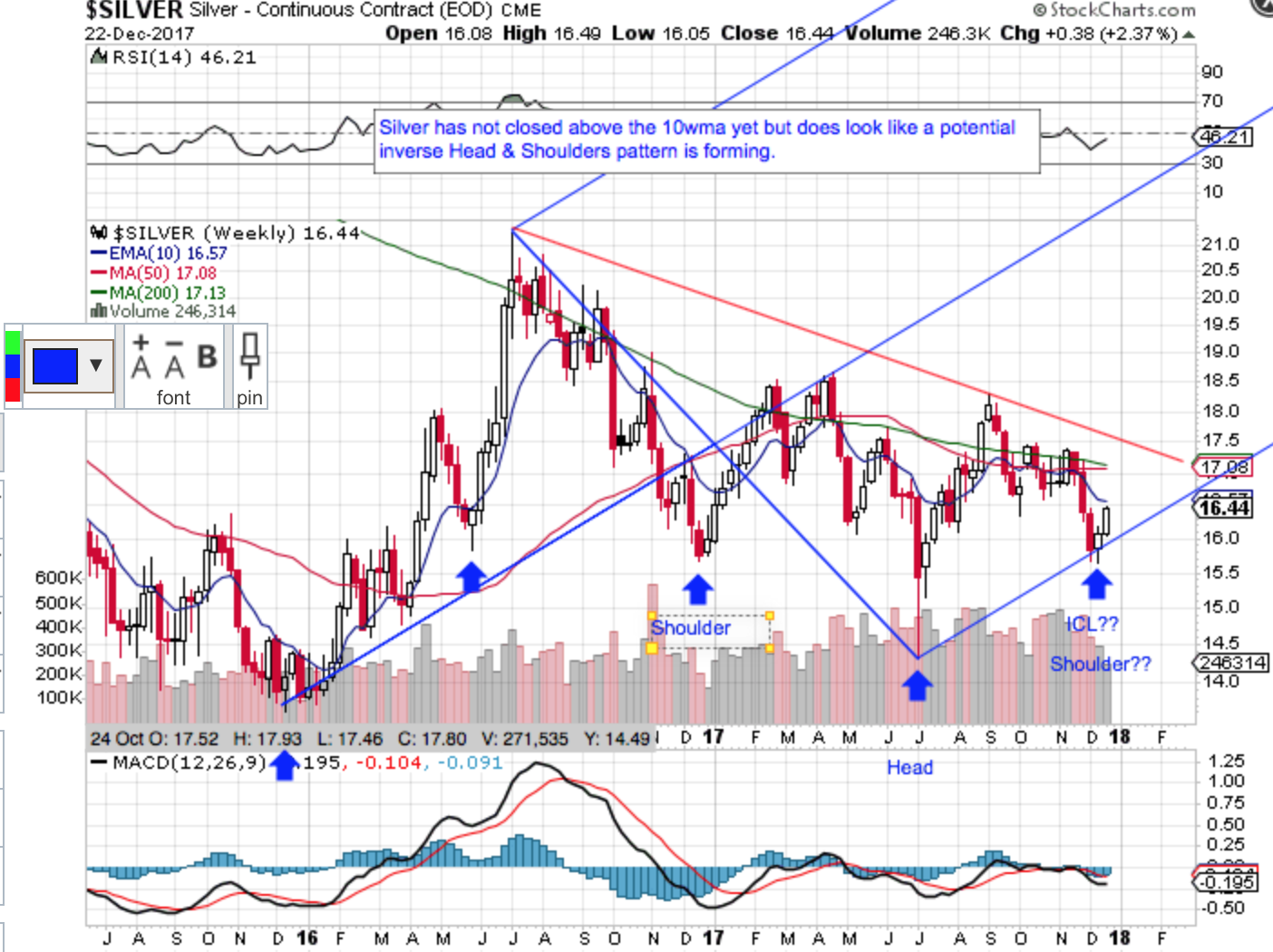Pick green from the quick color strip

click(x=13, y=343)
